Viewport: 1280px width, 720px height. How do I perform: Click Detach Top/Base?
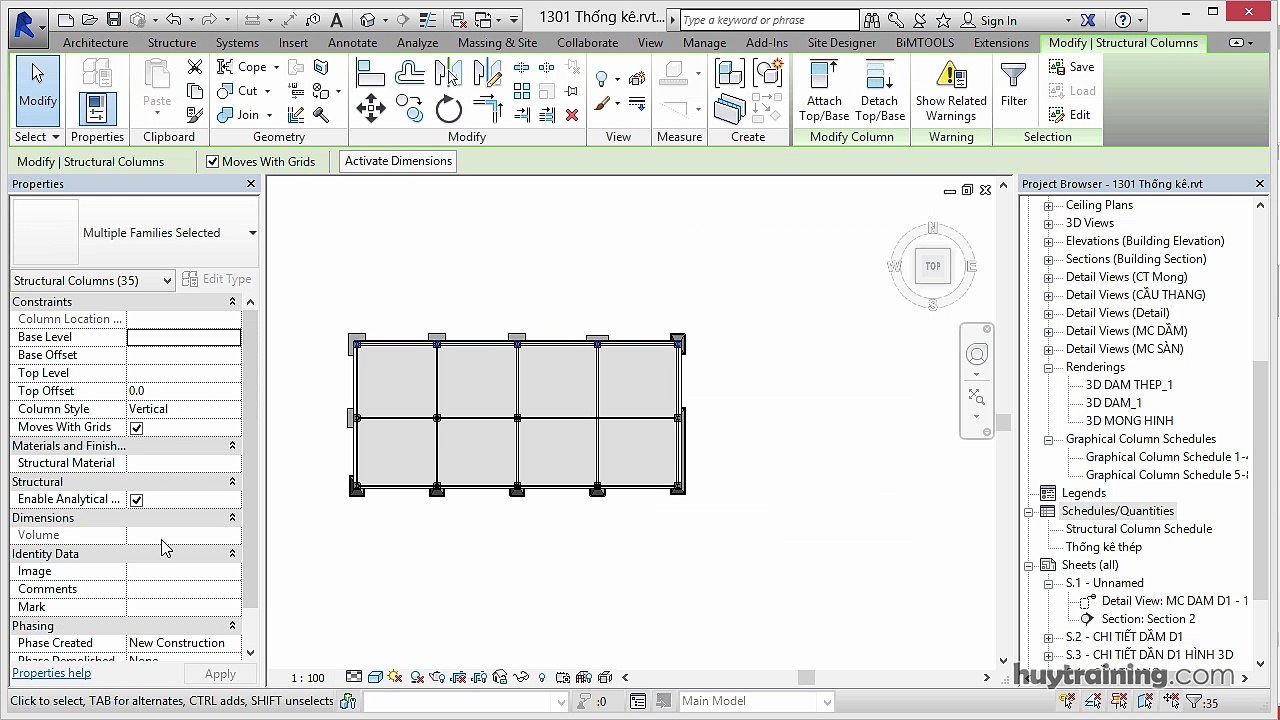pos(879,91)
